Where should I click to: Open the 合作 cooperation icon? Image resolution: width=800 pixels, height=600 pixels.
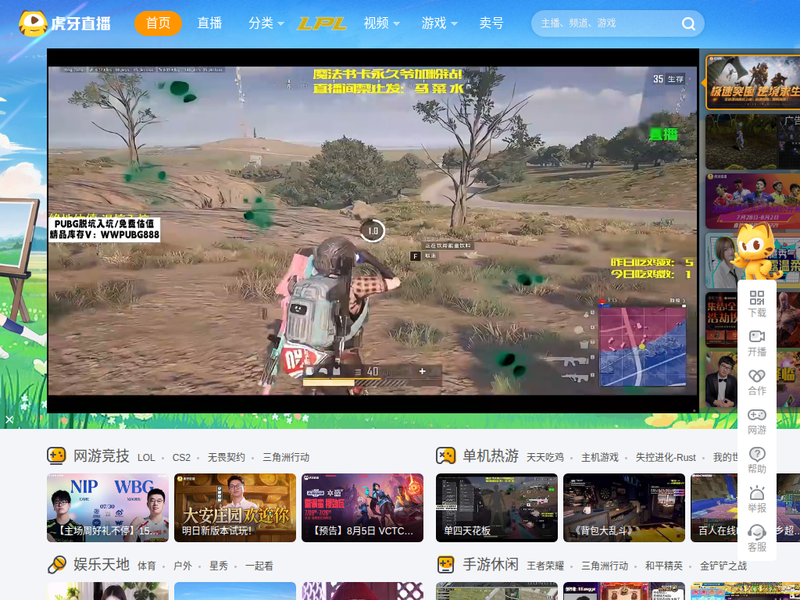click(x=757, y=382)
